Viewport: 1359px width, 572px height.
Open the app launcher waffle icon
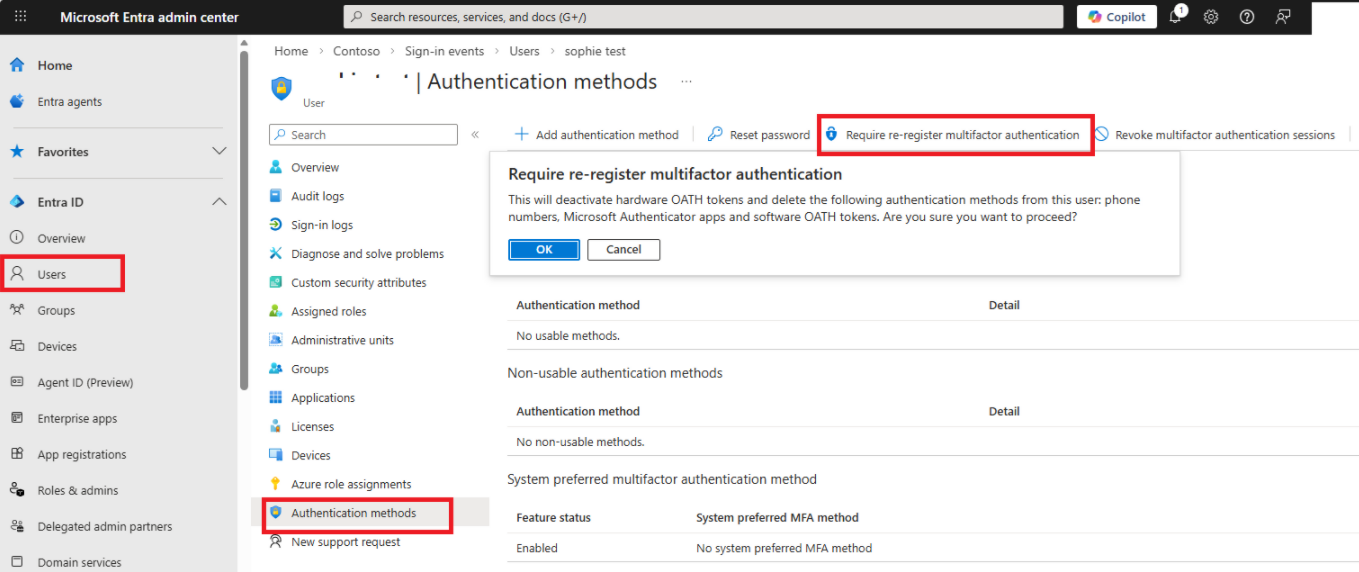21,17
